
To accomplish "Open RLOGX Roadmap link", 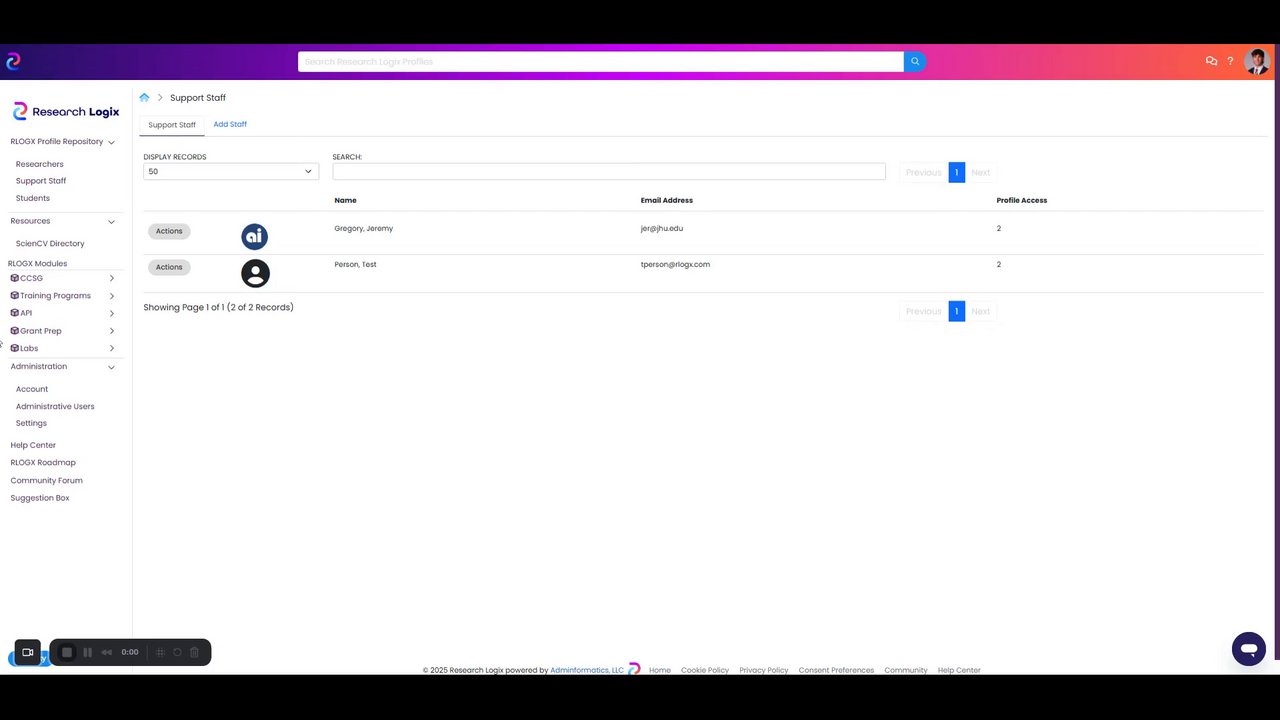I will pyautogui.click(x=43, y=463).
